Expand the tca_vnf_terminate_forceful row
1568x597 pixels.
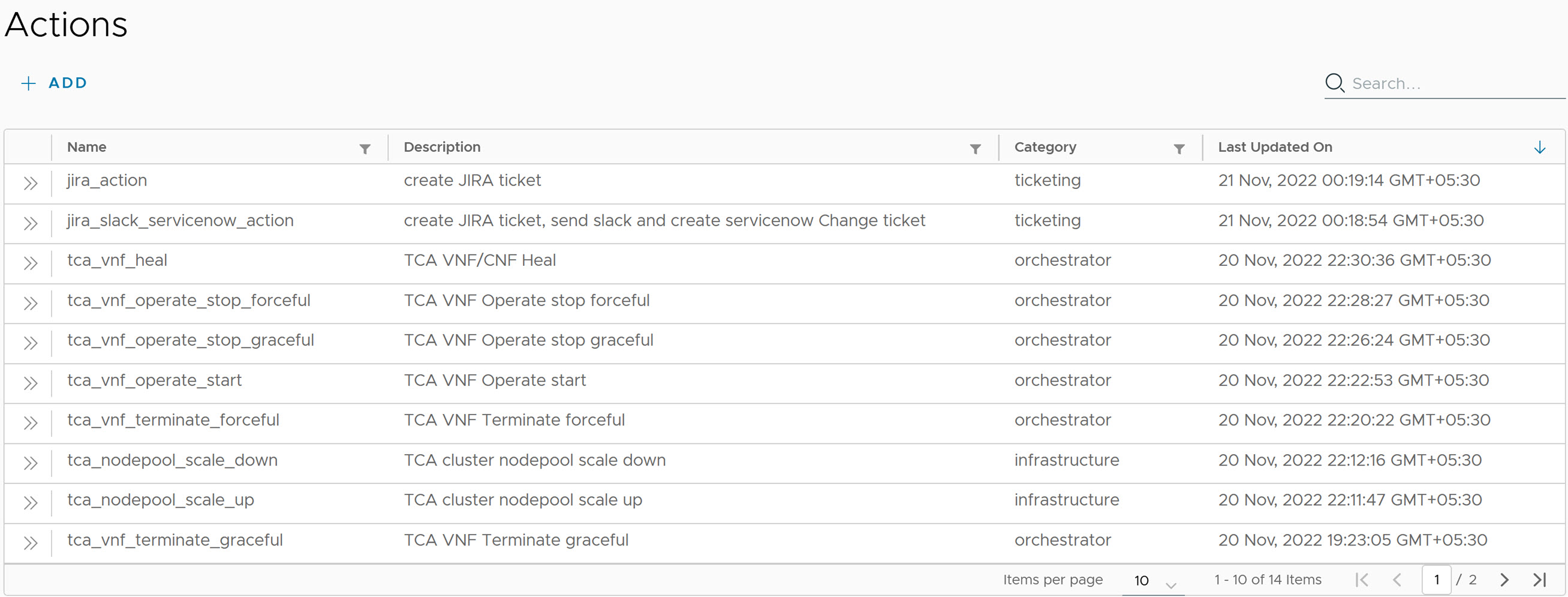[x=31, y=423]
